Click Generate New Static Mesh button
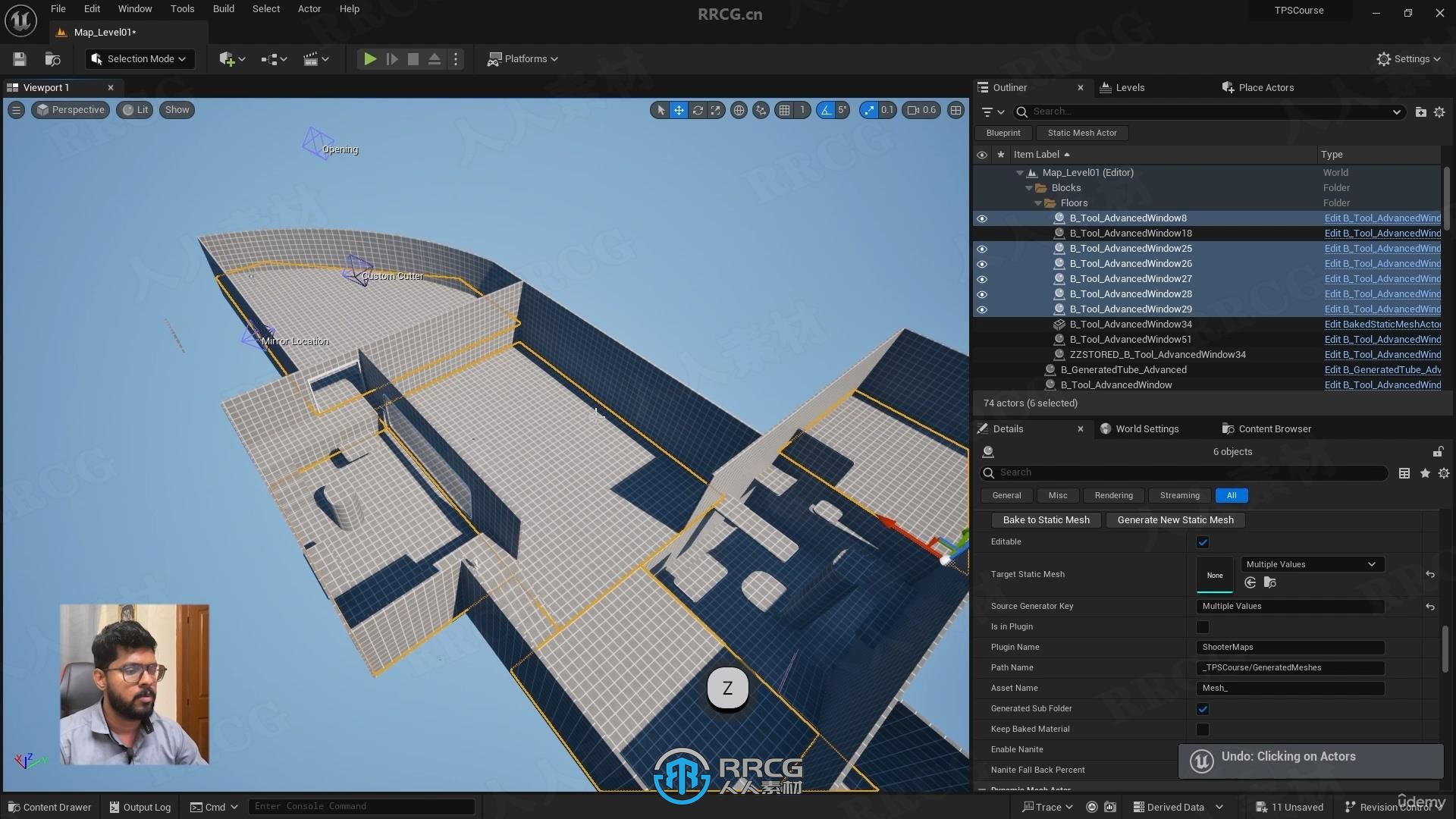 coord(1175,520)
